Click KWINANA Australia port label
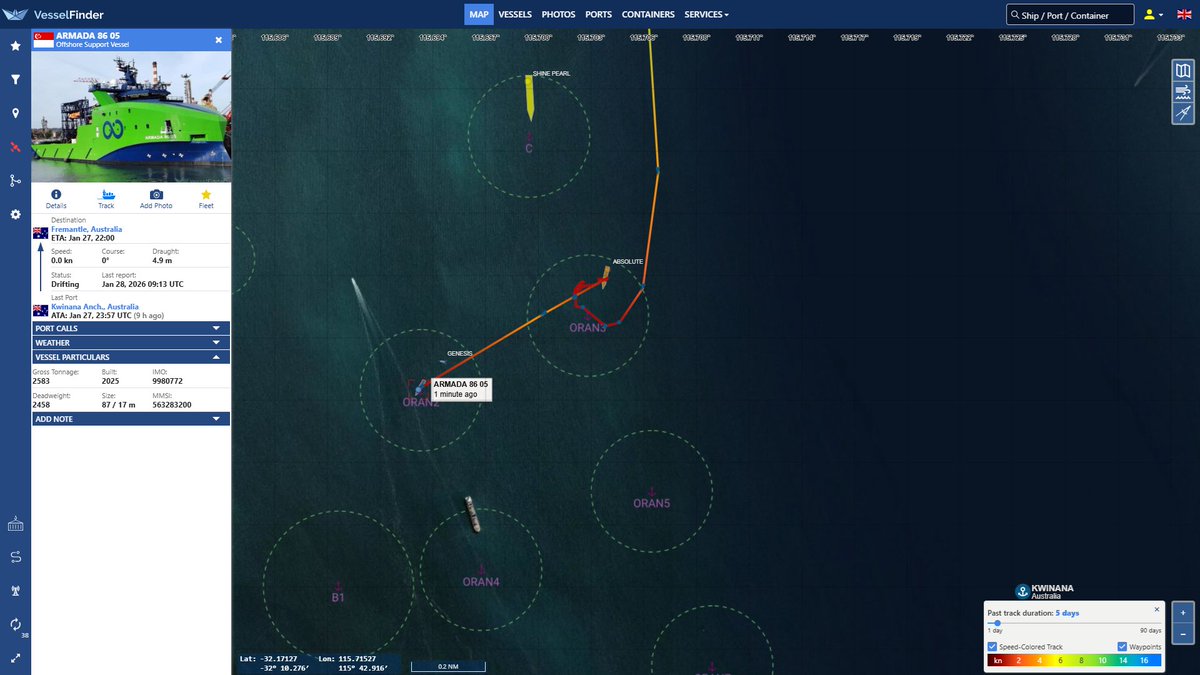 [1053, 592]
